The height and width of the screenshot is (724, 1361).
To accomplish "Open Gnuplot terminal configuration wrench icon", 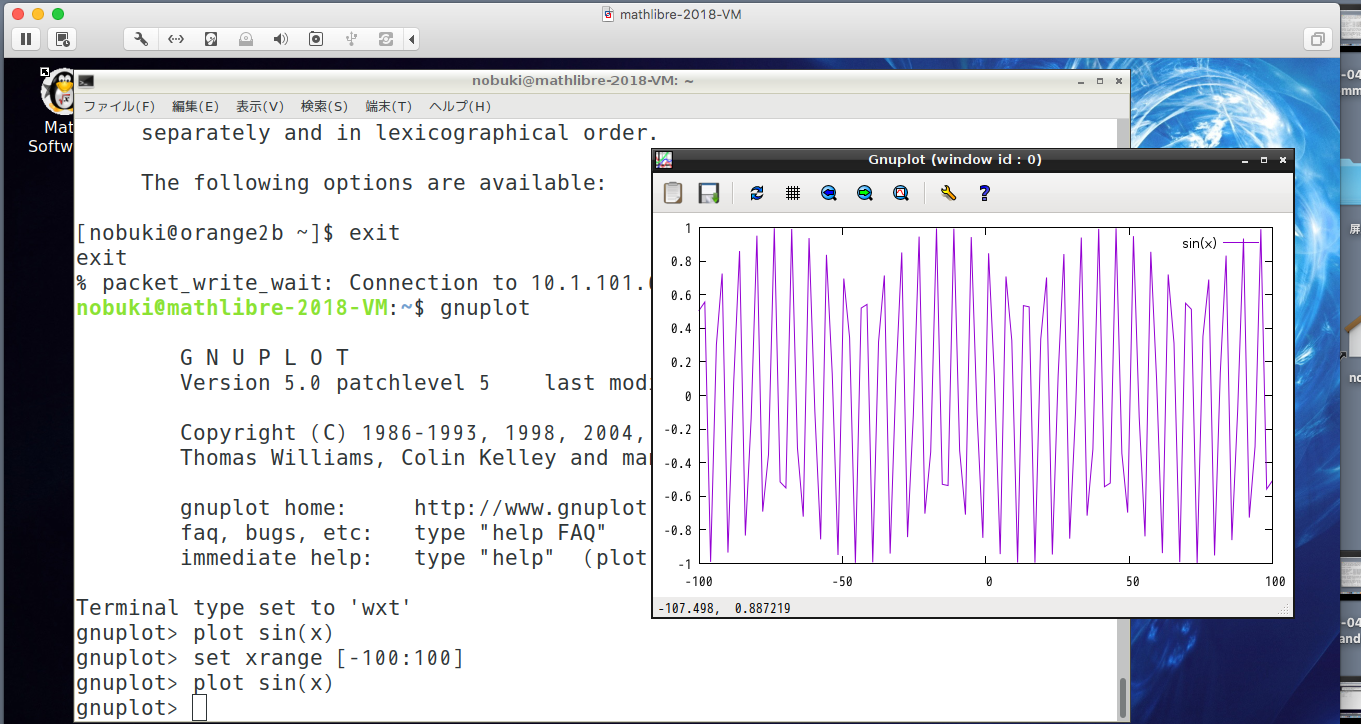I will pyautogui.click(x=948, y=193).
